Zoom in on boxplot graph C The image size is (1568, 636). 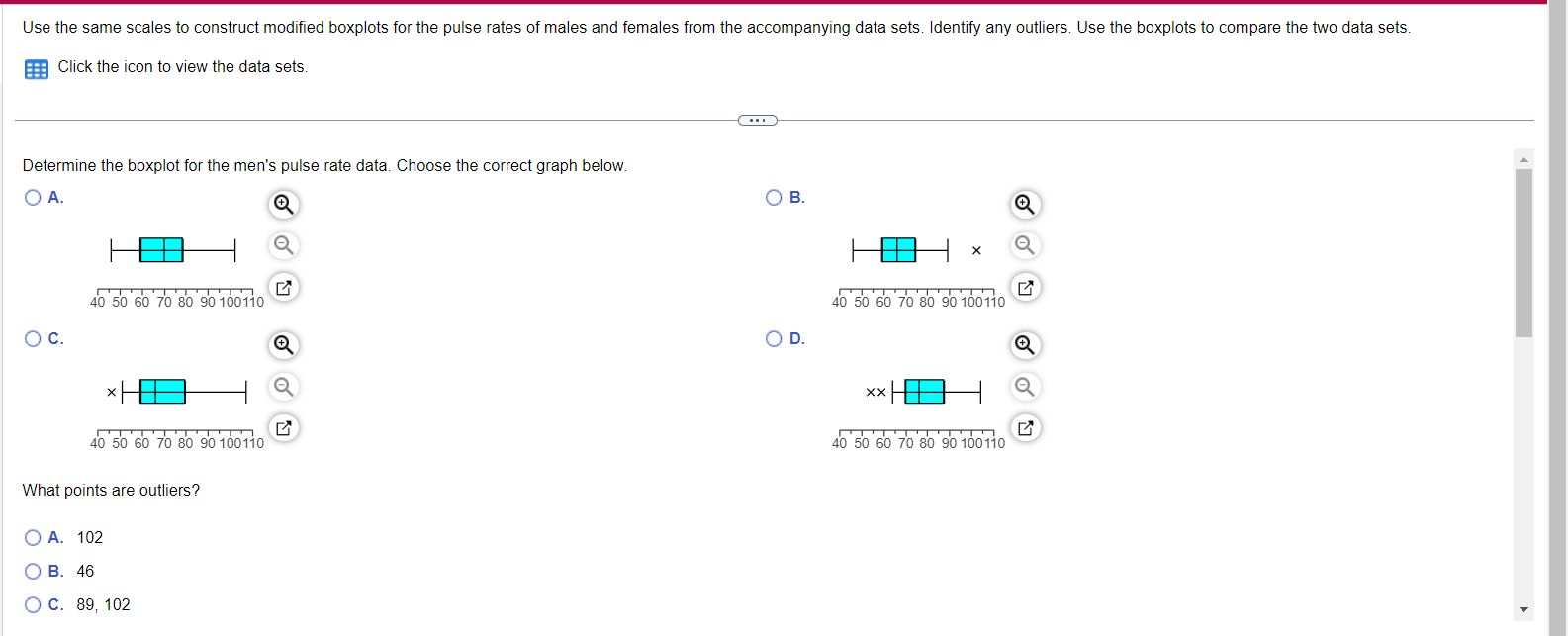284,344
